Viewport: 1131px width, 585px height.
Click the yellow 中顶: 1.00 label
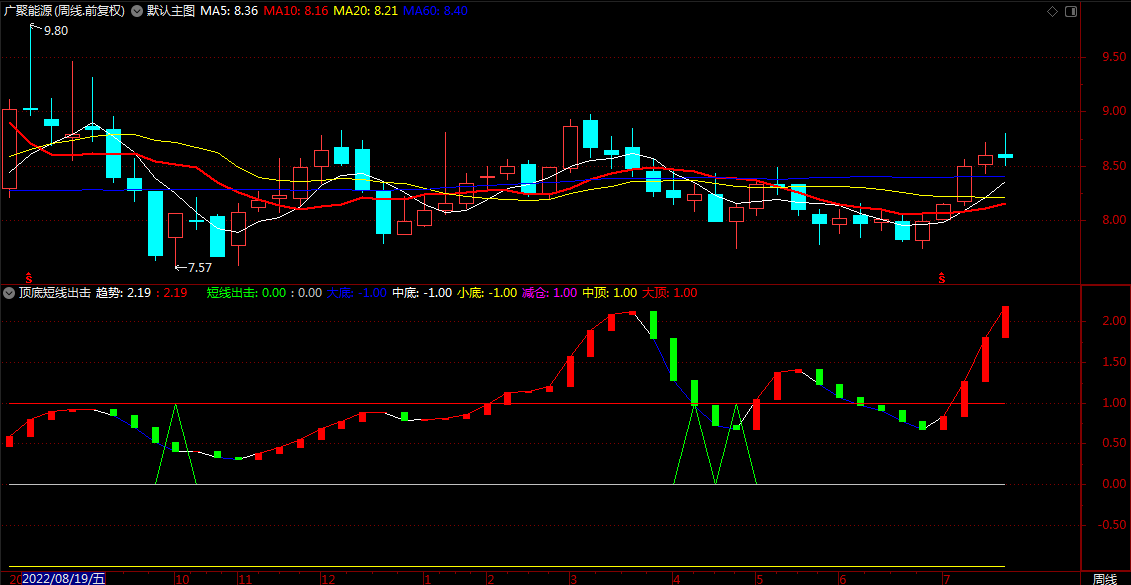click(x=609, y=293)
